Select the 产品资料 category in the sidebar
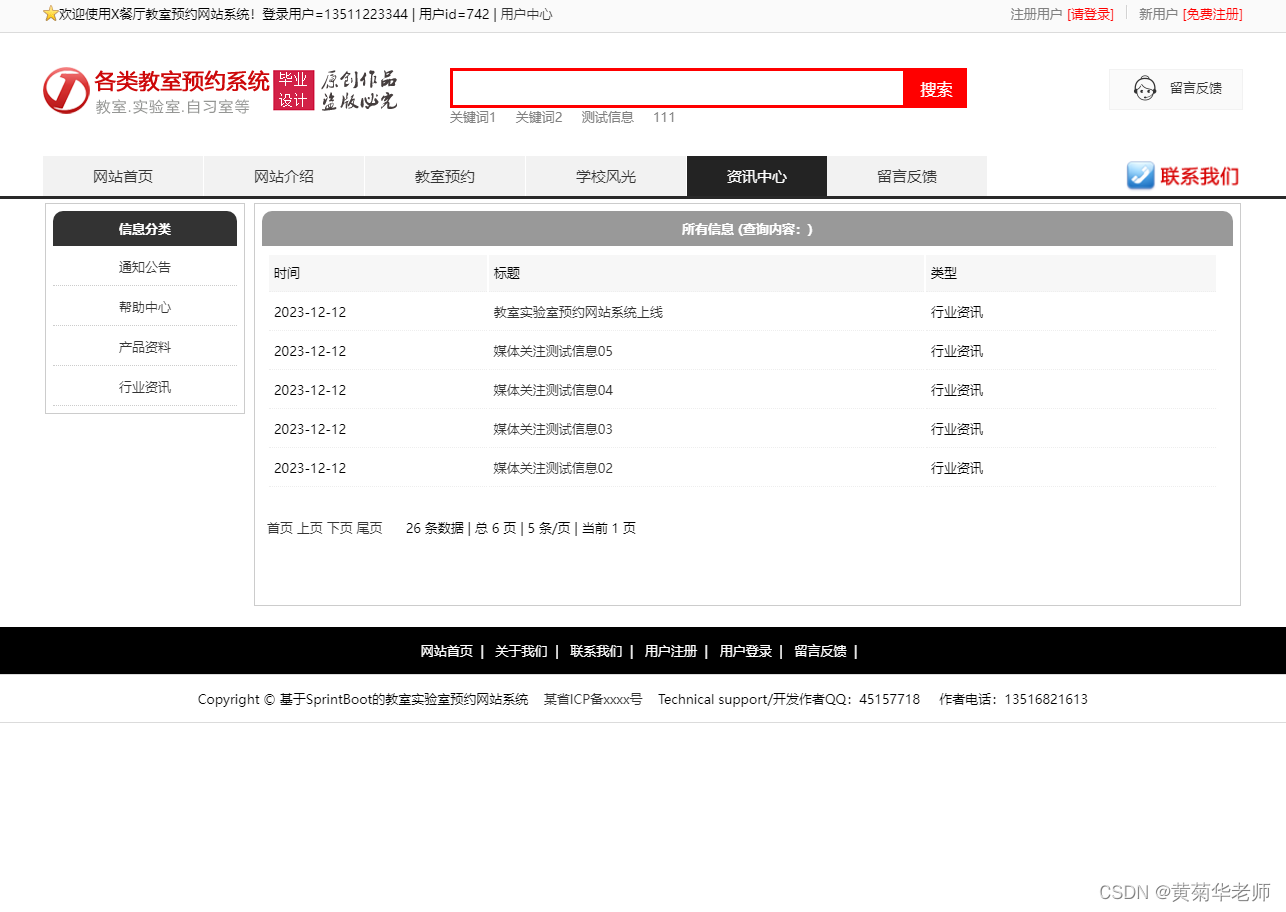 coord(145,347)
